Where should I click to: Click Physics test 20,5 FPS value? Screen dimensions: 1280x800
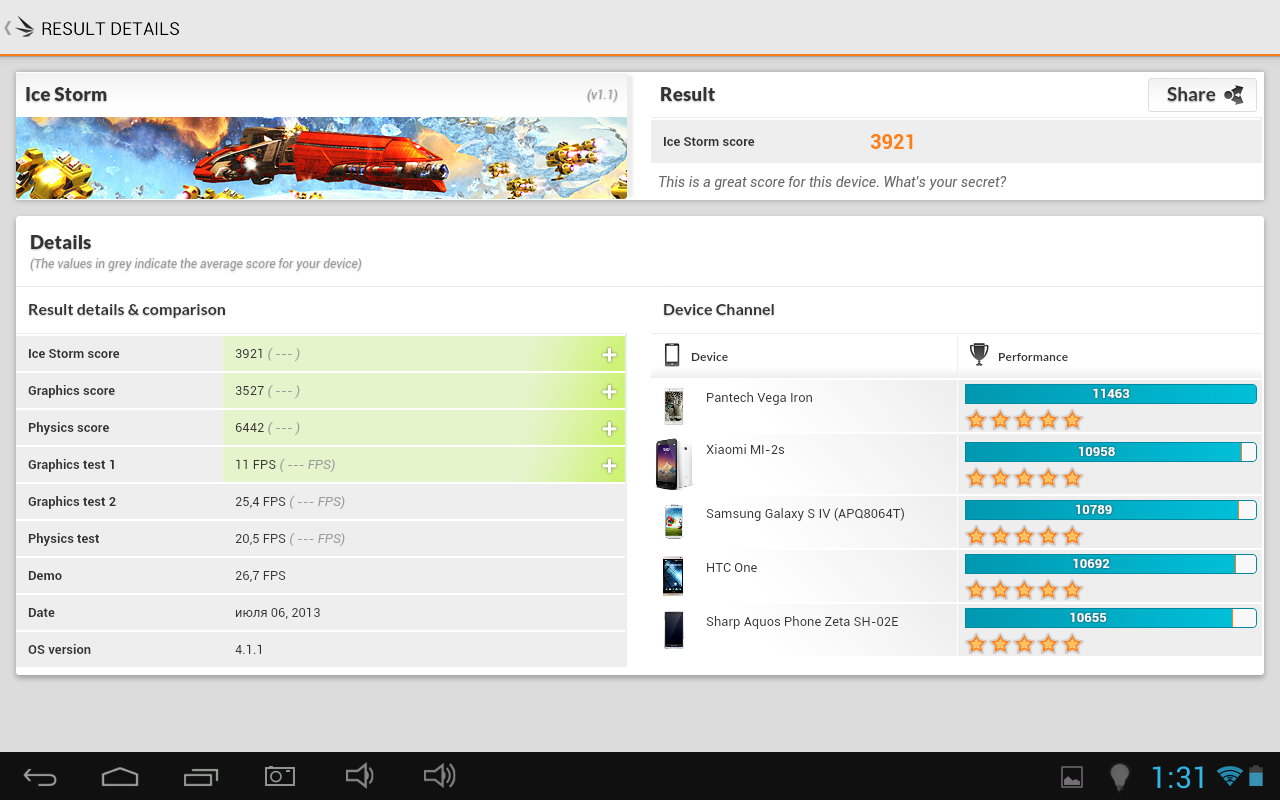260,539
